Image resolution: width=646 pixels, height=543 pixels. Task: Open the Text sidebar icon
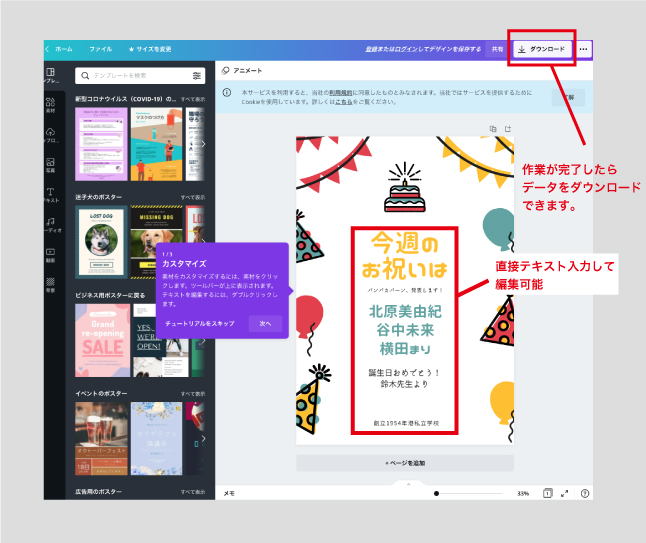pyautogui.click(x=50, y=192)
